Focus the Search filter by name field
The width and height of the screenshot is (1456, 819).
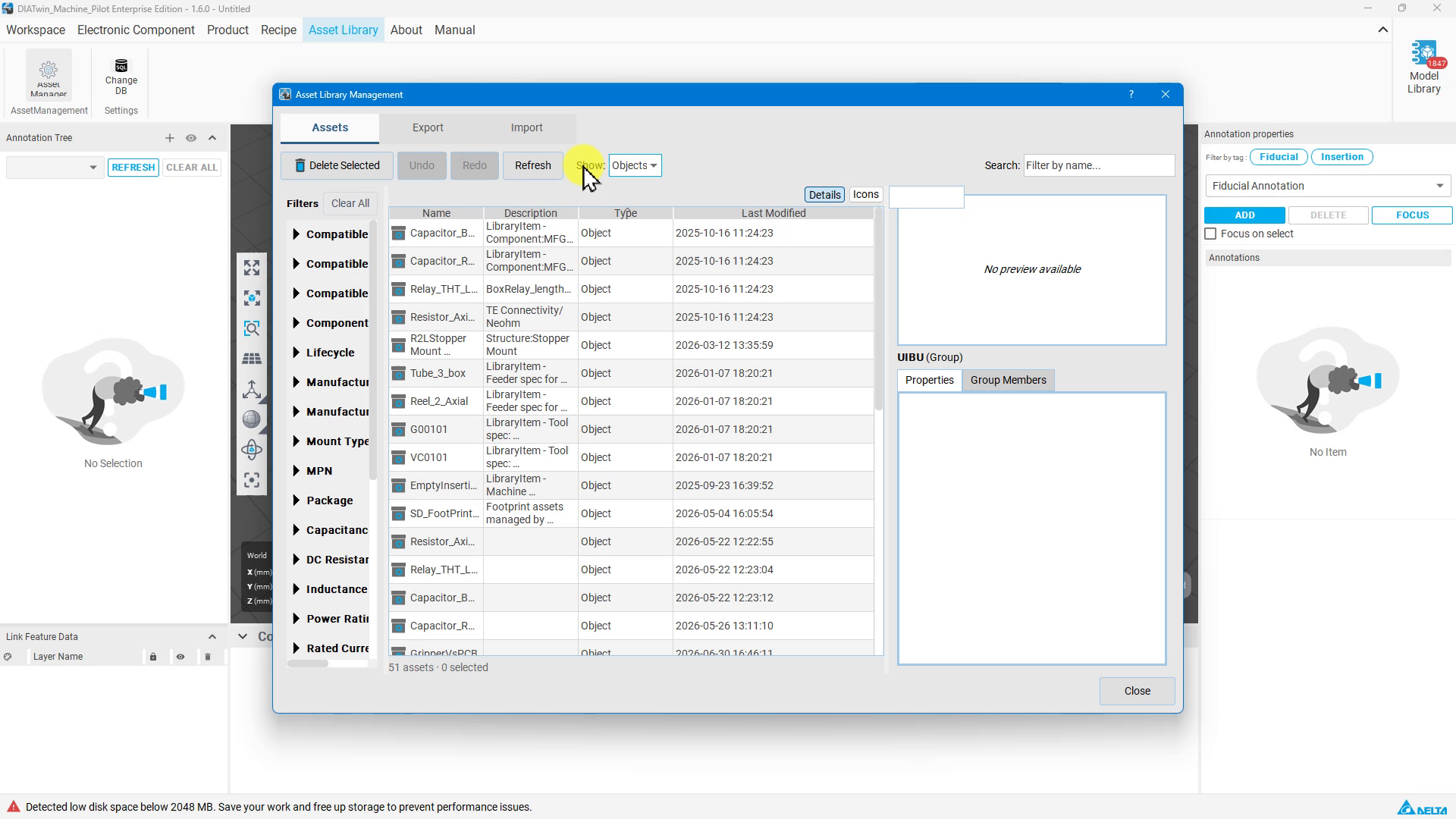coord(1099,165)
